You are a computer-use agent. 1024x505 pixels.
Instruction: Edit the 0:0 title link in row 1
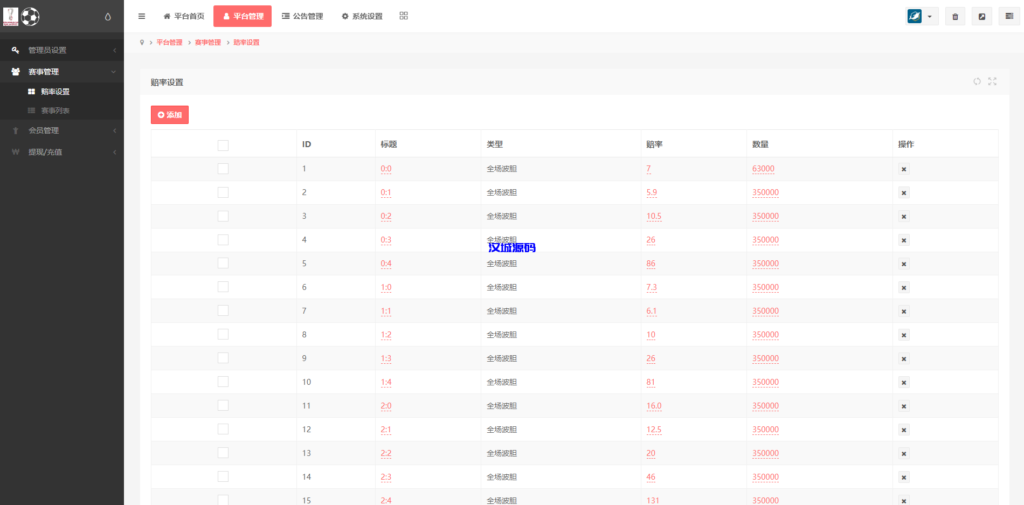(x=386, y=169)
